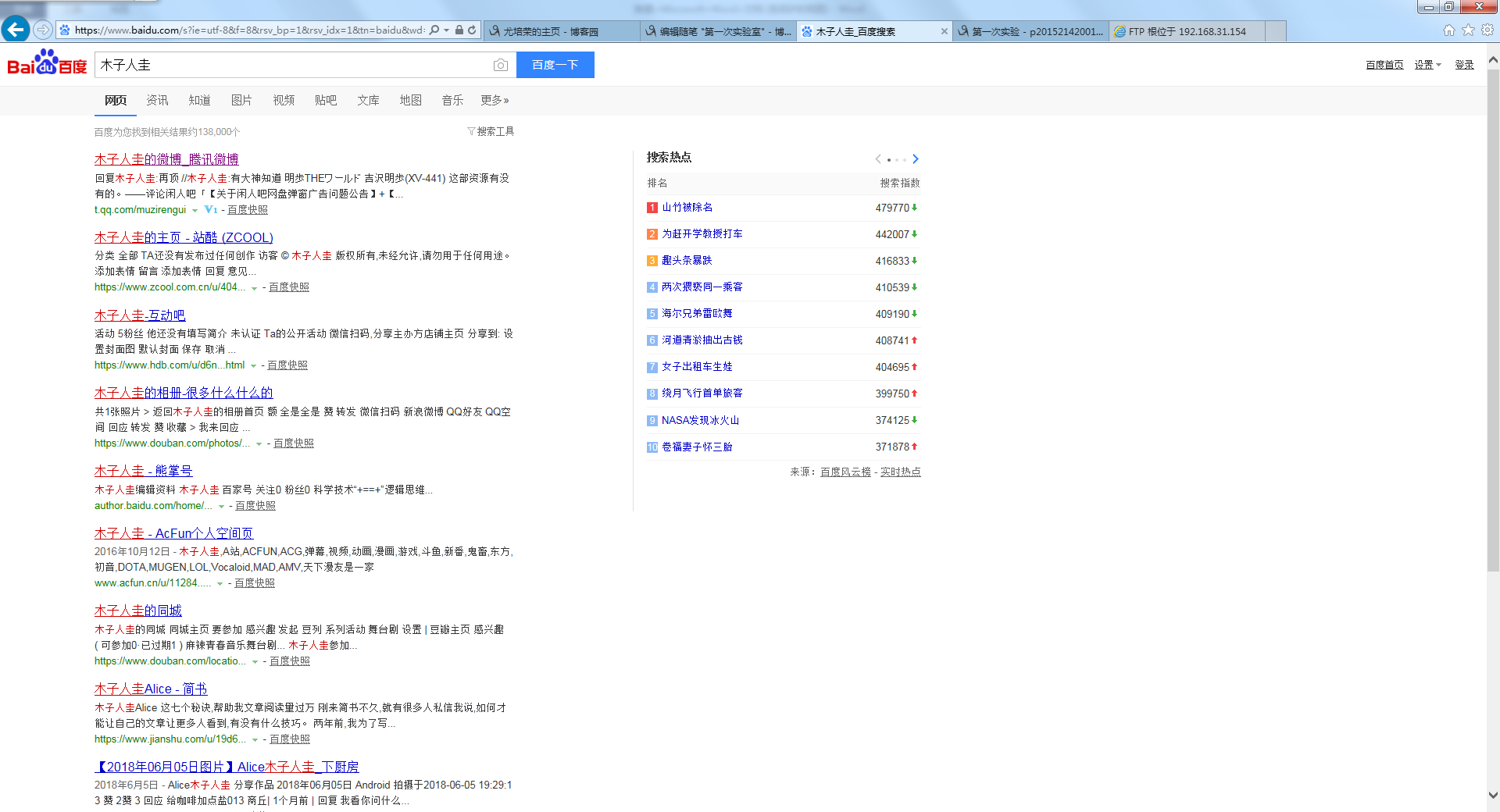
Task: Show next page of 搜索热点
Action: click(916, 158)
